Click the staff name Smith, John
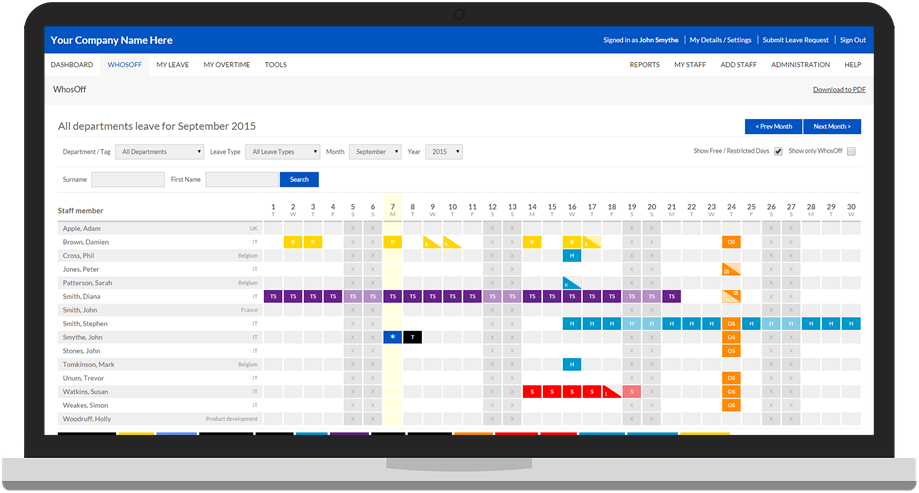The image size is (919, 493). (80, 310)
